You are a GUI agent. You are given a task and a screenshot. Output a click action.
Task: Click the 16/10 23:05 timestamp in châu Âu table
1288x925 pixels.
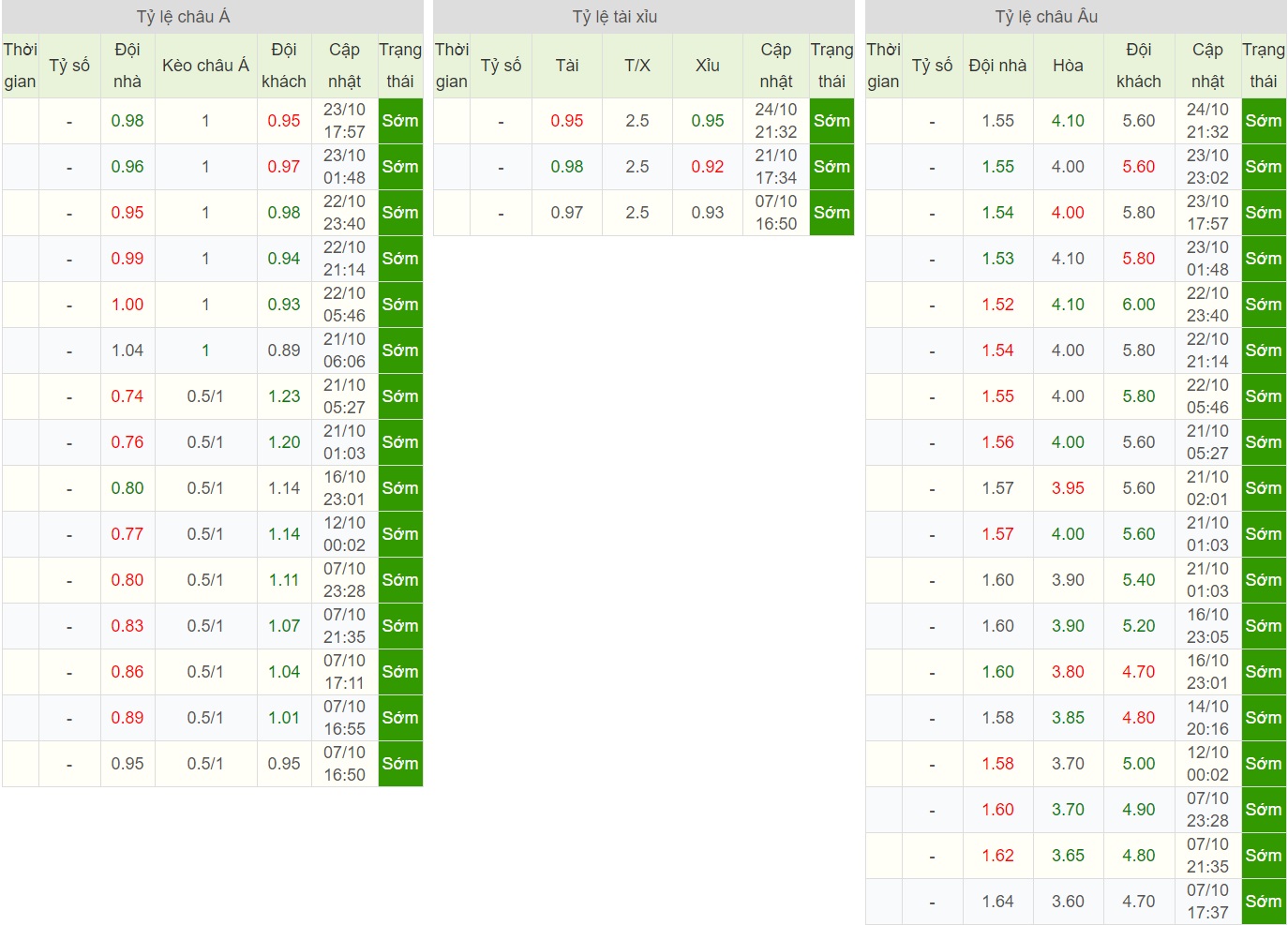(1207, 626)
